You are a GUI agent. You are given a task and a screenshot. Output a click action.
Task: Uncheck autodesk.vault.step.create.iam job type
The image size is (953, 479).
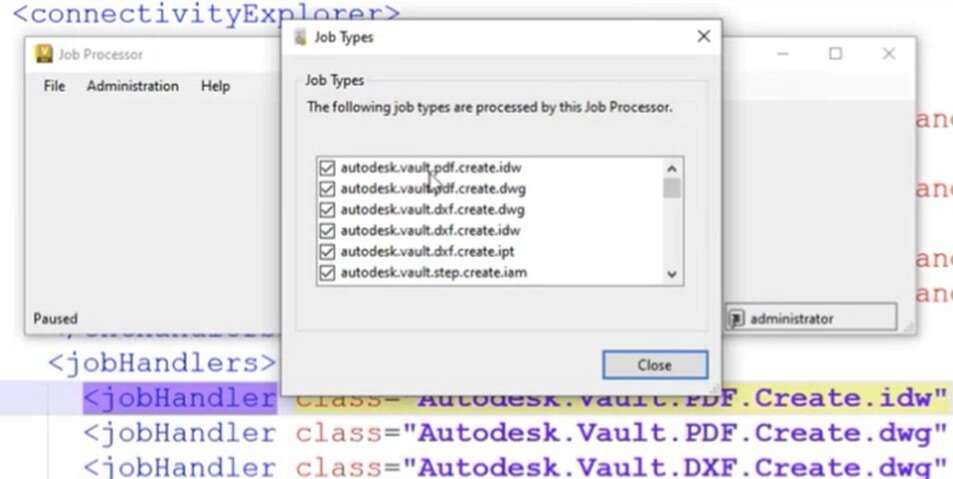click(x=327, y=272)
